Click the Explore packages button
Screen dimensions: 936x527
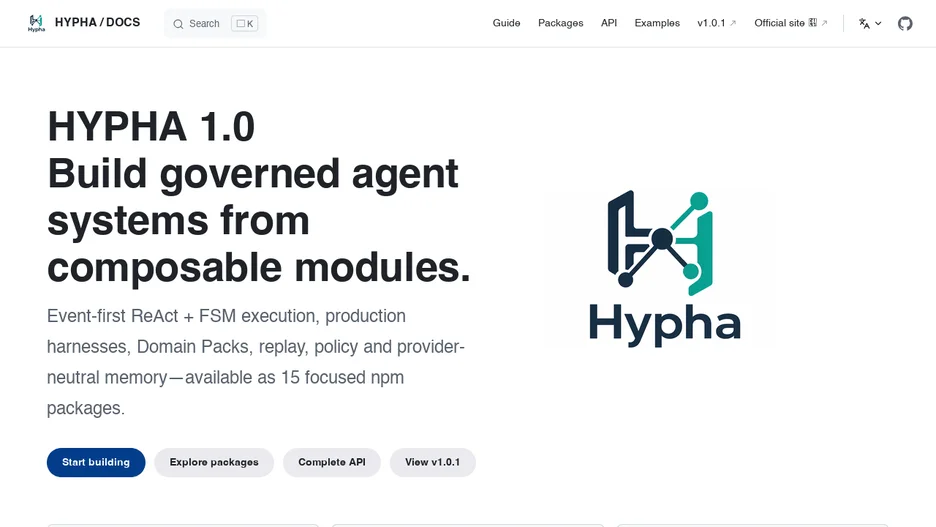click(214, 463)
